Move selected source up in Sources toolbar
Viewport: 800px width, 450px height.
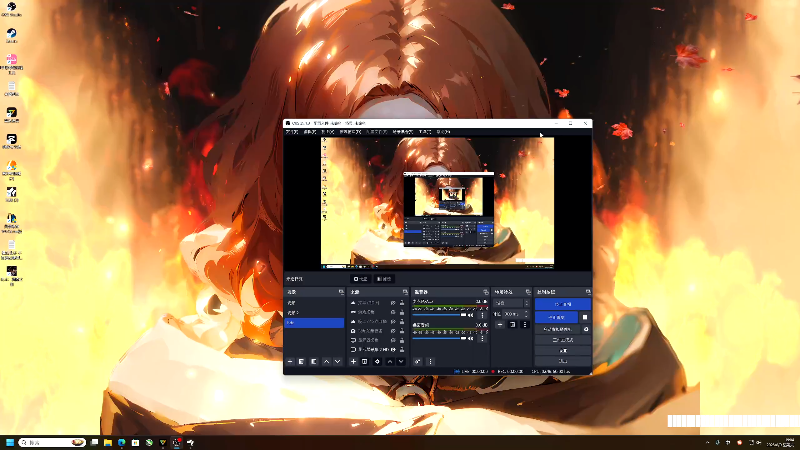(x=390, y=362)
